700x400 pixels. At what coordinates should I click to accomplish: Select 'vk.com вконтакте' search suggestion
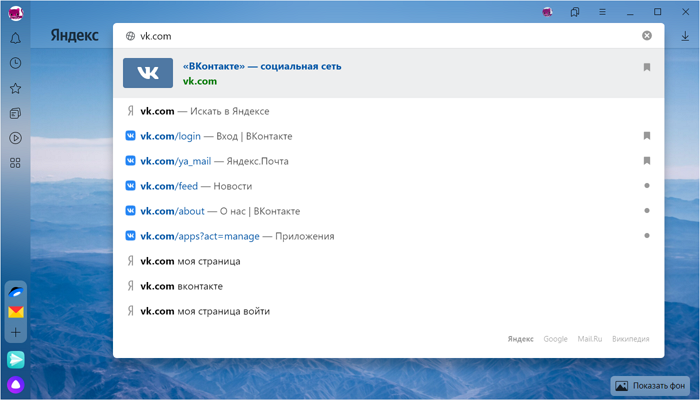pyautogui.click(x=388, y=286)
